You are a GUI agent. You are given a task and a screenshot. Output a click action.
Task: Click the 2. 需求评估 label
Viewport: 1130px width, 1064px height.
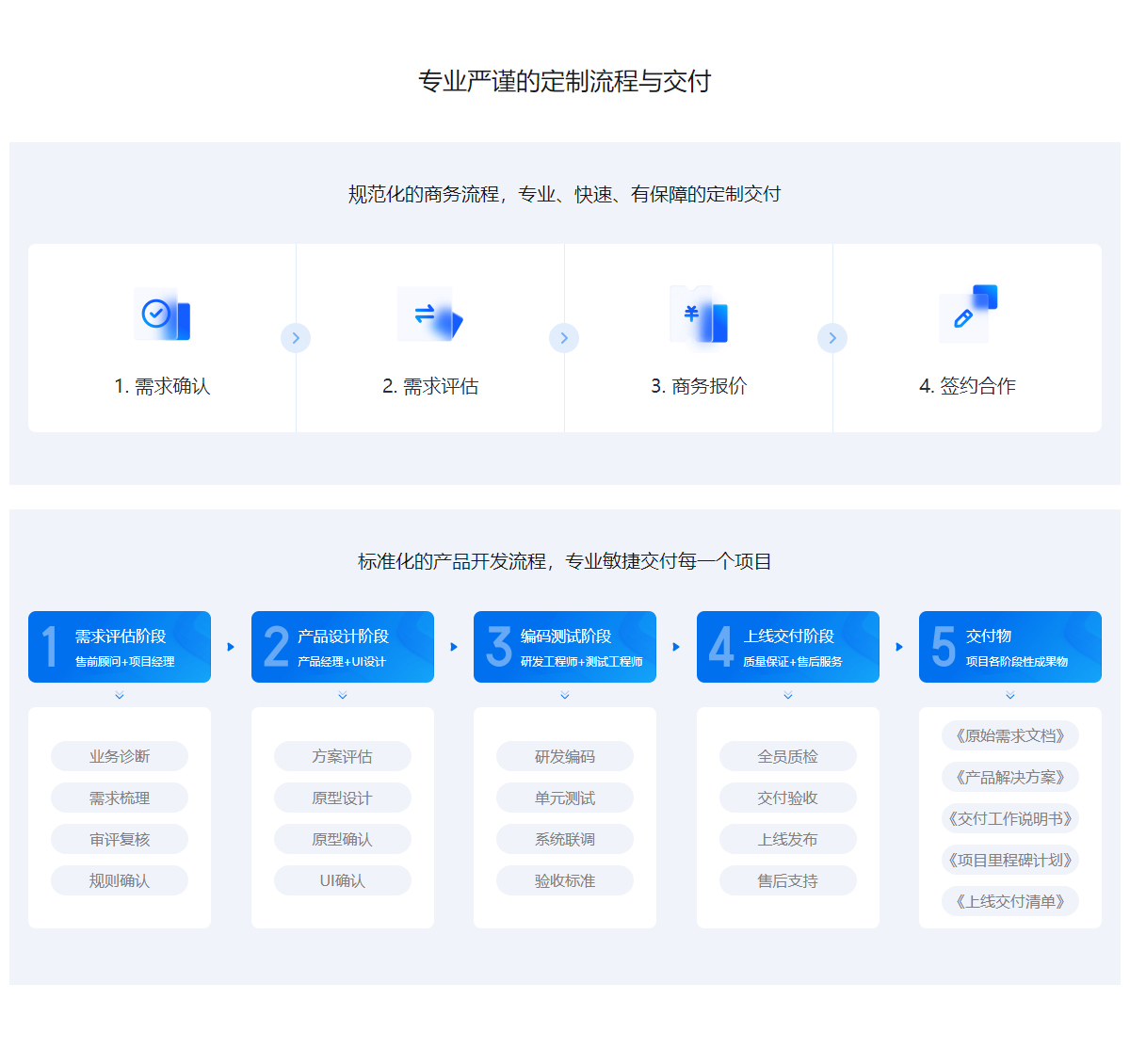[430, 386]
